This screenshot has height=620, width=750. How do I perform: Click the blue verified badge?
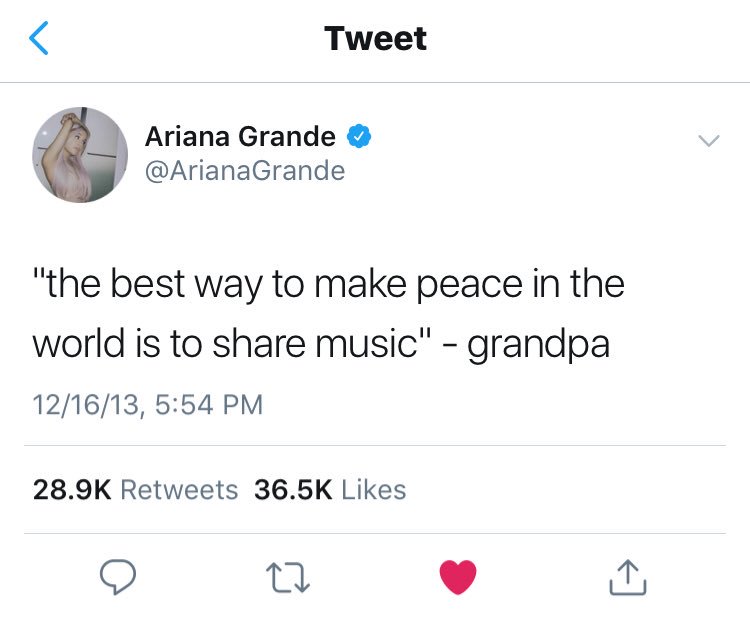tap(359, 136)
